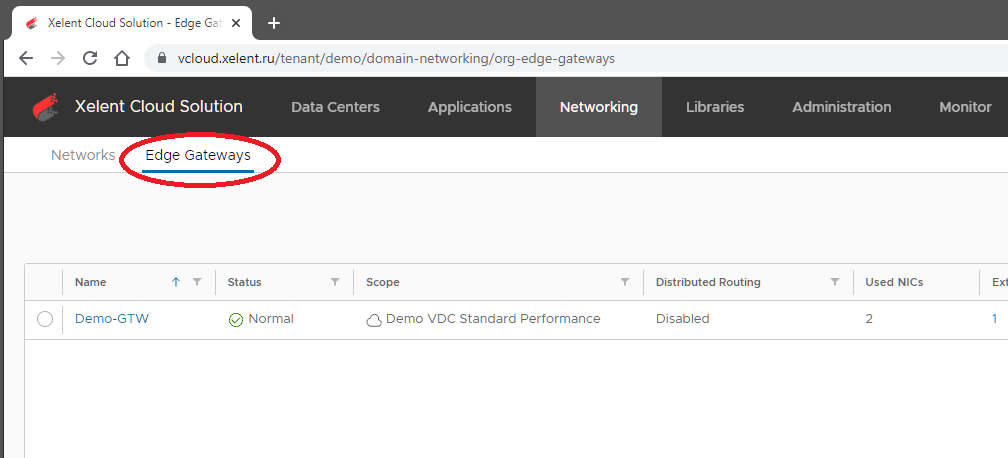This screenshot has height=458, width=1008.
Task: Click the Disabled distributed routing cell
Action: coord(683,318)
